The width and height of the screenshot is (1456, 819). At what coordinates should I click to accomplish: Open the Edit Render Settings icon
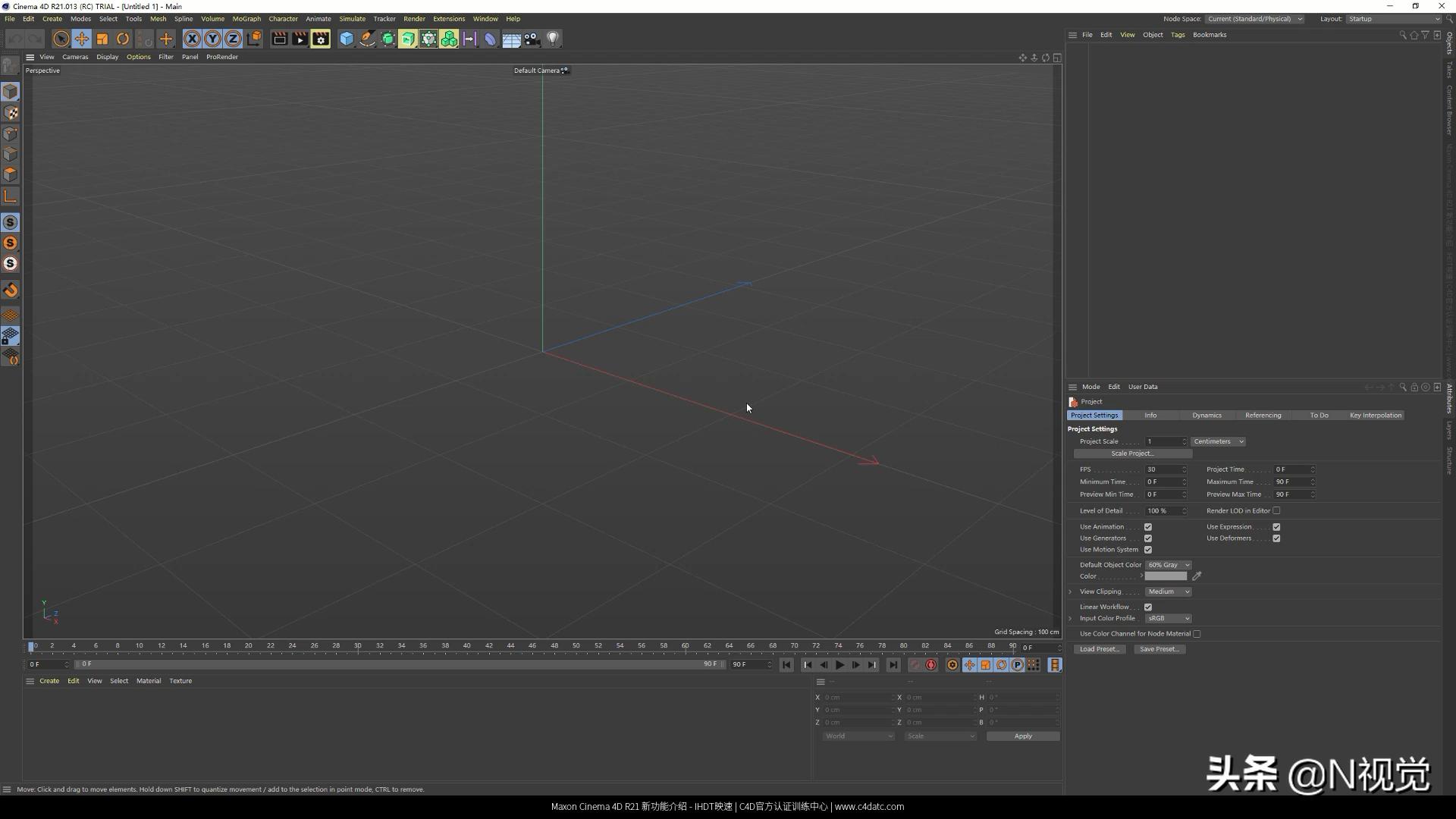click(x=321, y=39)
